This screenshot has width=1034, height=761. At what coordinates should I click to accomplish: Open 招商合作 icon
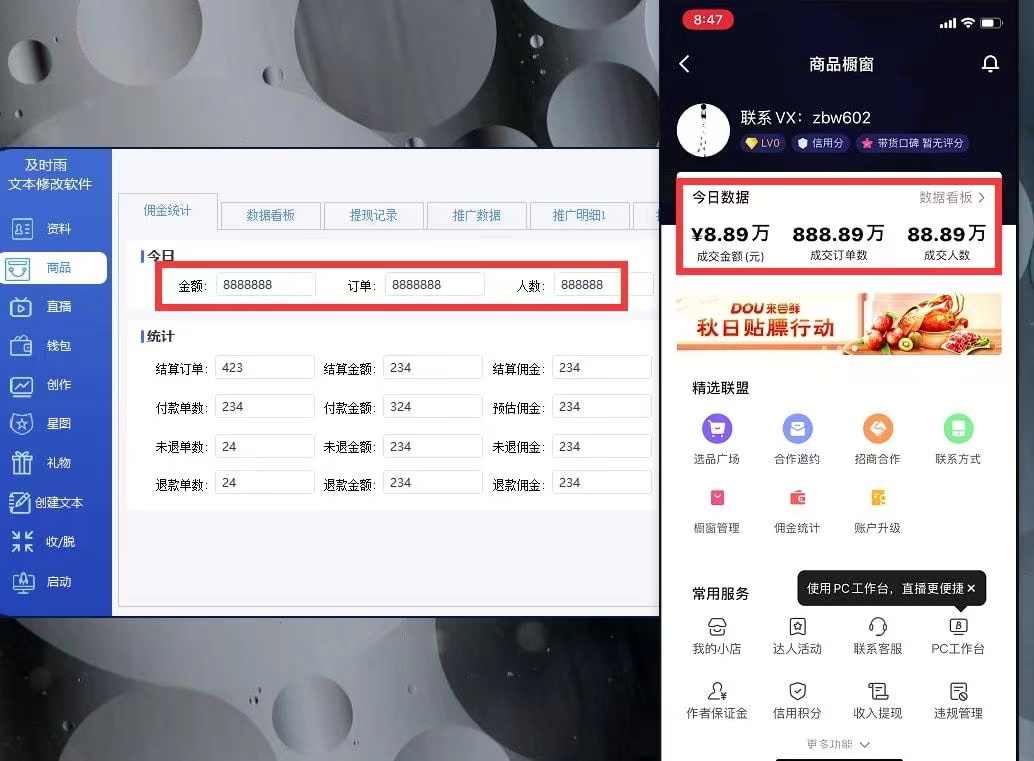pyautogui.click(x=878, y=439)
